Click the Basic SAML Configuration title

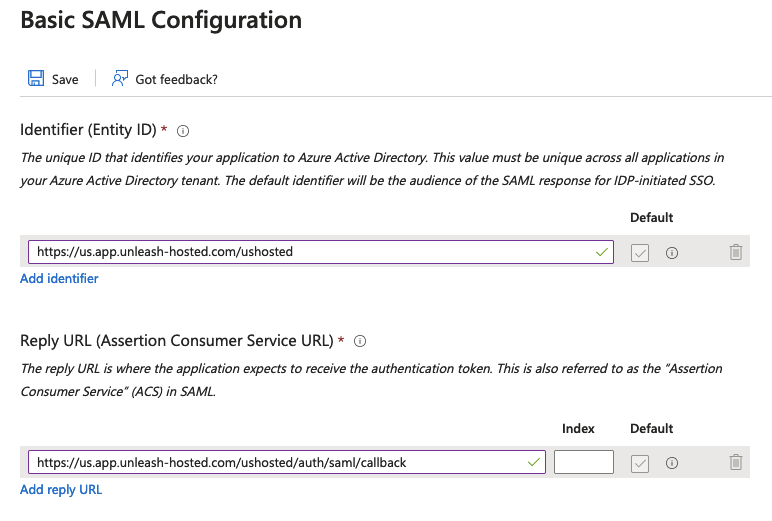coord(161,19)
